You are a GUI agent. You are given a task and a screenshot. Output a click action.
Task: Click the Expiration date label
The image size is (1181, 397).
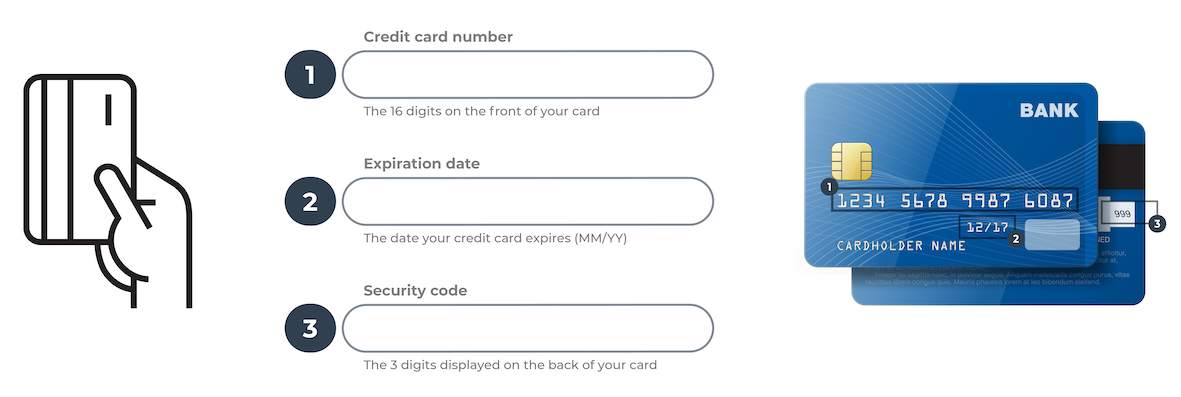[x=422, y=163]
